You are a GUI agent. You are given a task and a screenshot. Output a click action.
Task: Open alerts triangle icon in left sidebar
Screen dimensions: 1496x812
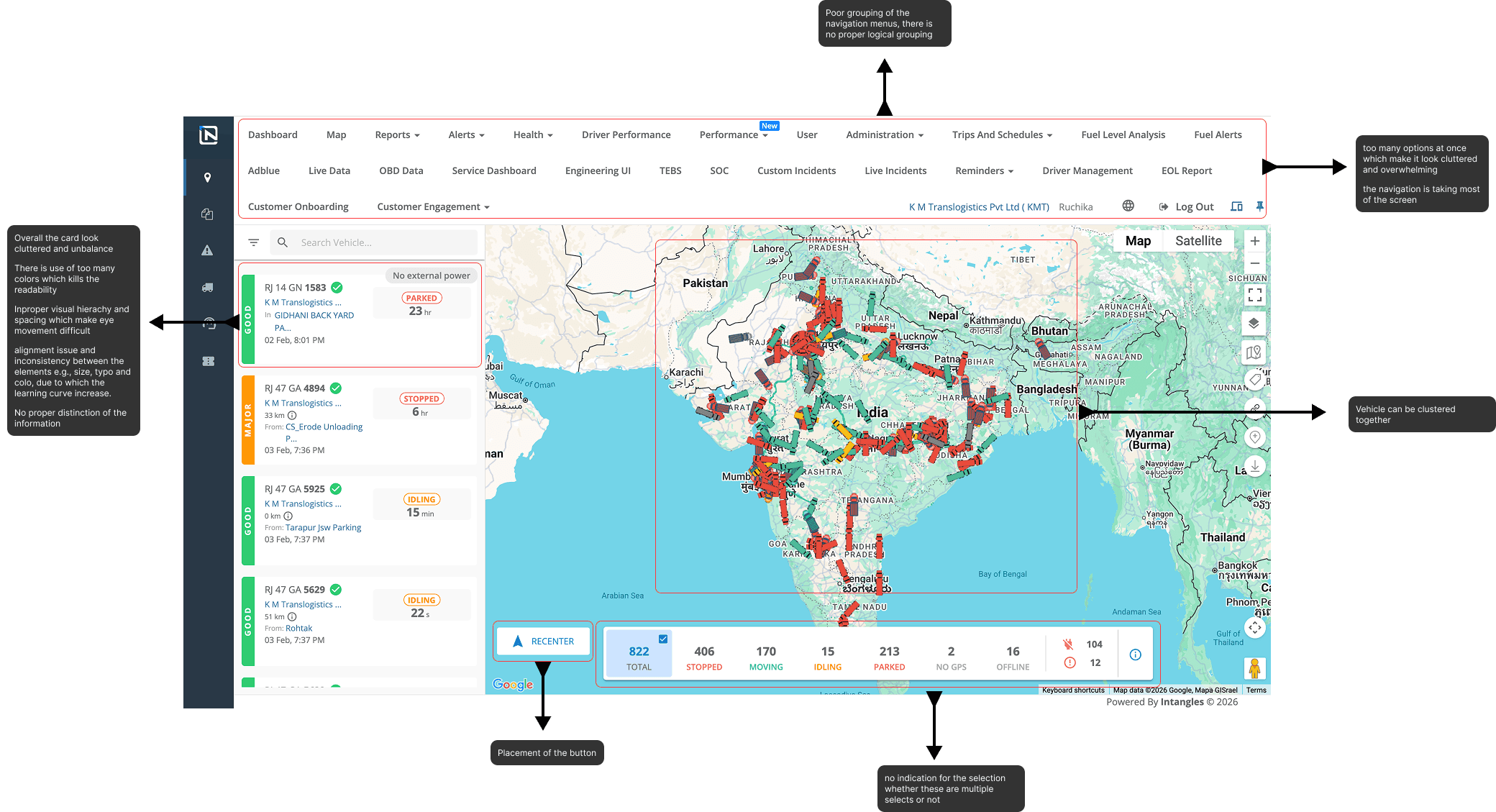207,250
